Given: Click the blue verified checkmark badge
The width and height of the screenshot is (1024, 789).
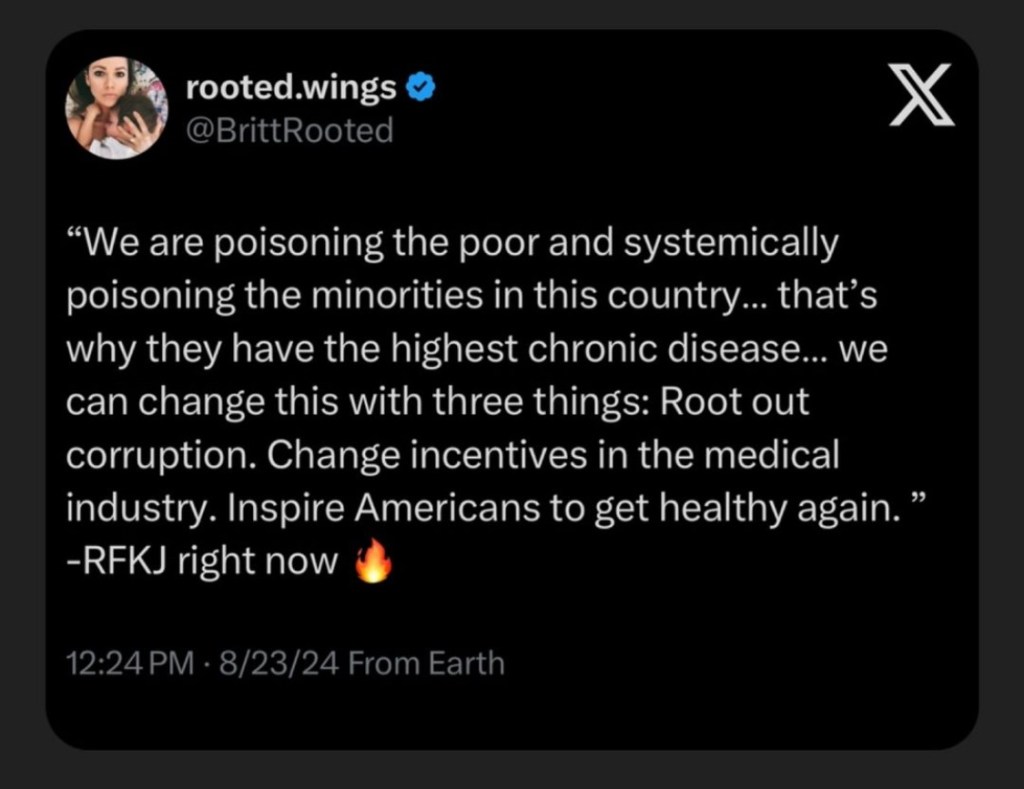Looking at the screenshot, I should point(421,89).
